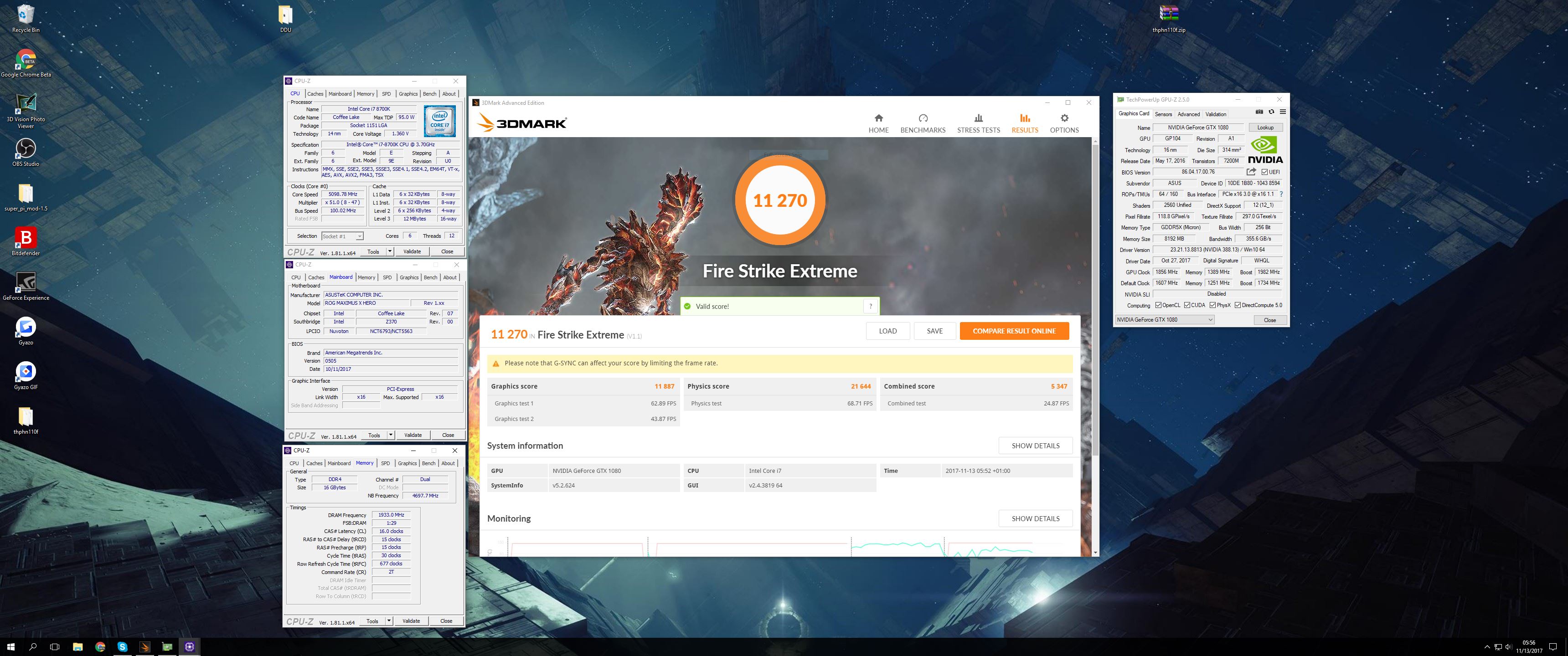This screenshot has width=1568, height=656.
Task: Open GeForce Experience desktop shortcut
Action: (x=26, y=286)
